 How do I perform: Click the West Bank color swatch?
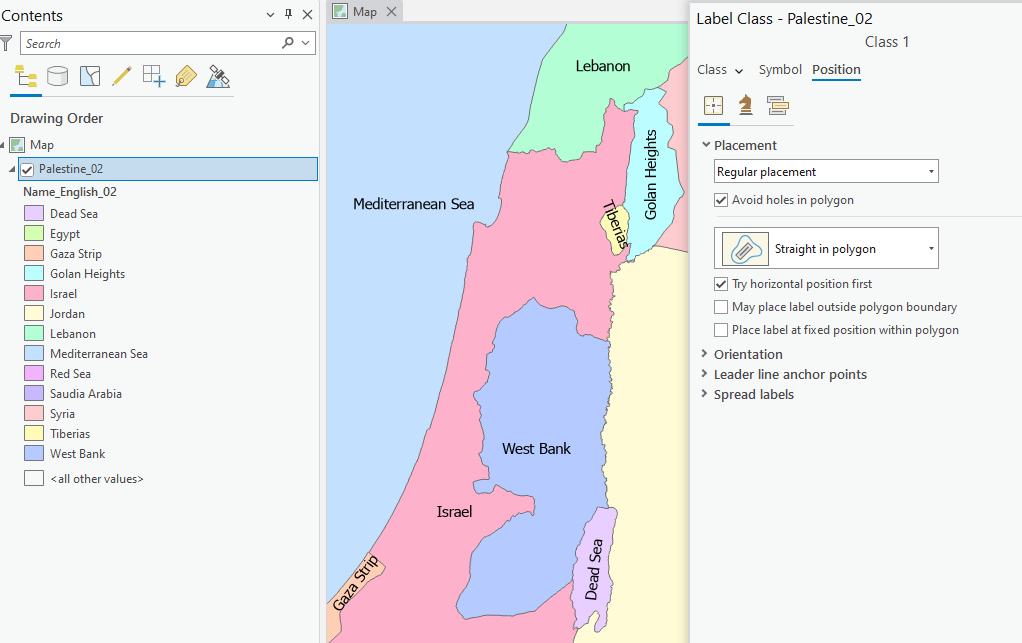(33, 453)
